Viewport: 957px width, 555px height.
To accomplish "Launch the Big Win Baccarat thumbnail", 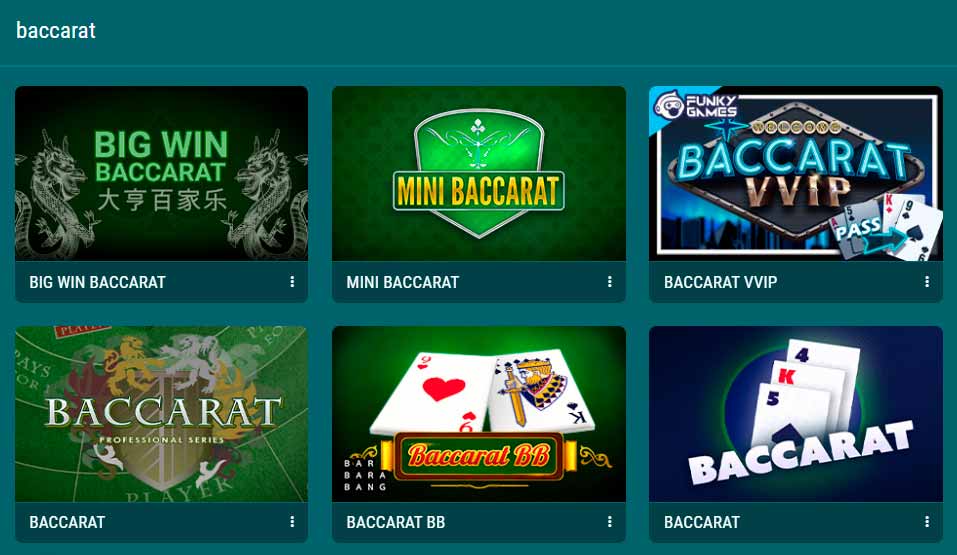I will pyautogui.click(x=161, y=173).
